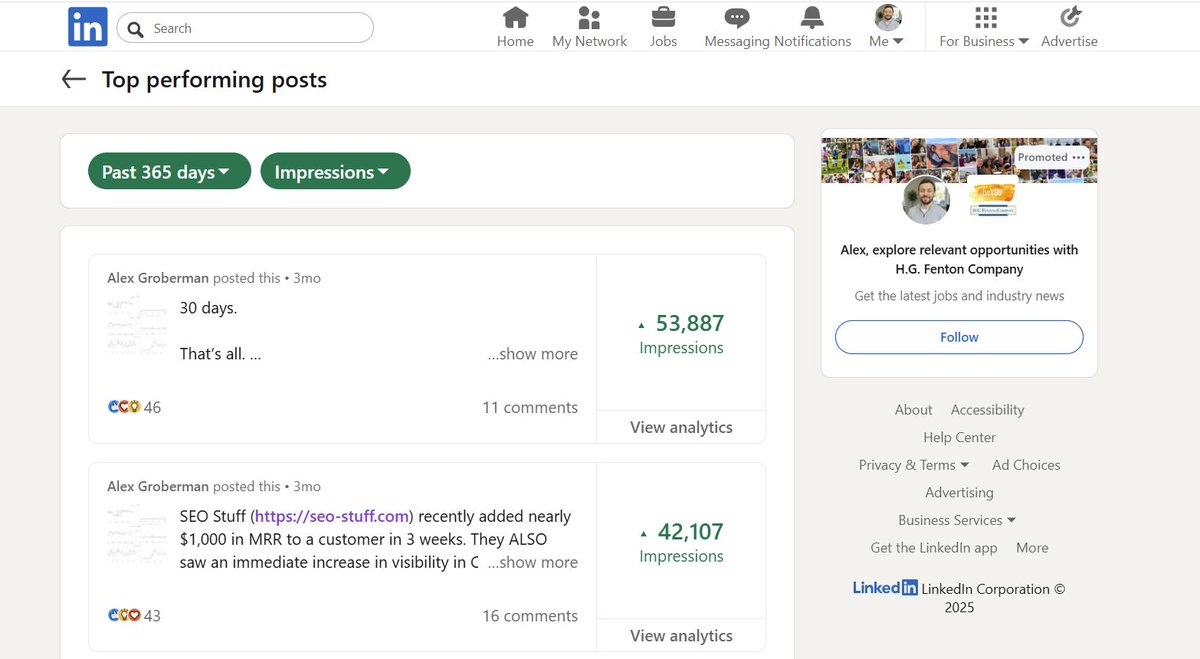Show more of the '30 days.' post
Screen dimensions: 1200x659
532,354
